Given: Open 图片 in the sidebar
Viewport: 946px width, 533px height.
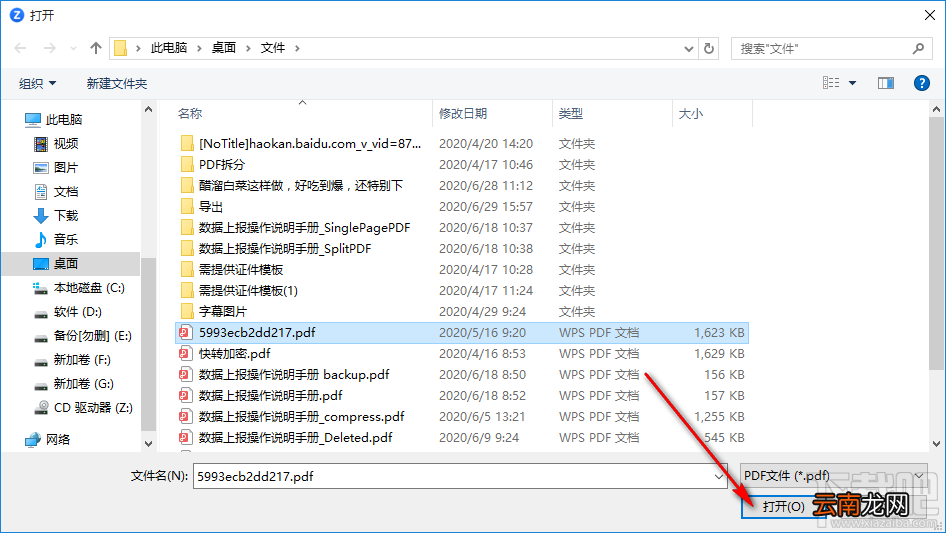Looking at the screenshot, I should click(56, 167).
